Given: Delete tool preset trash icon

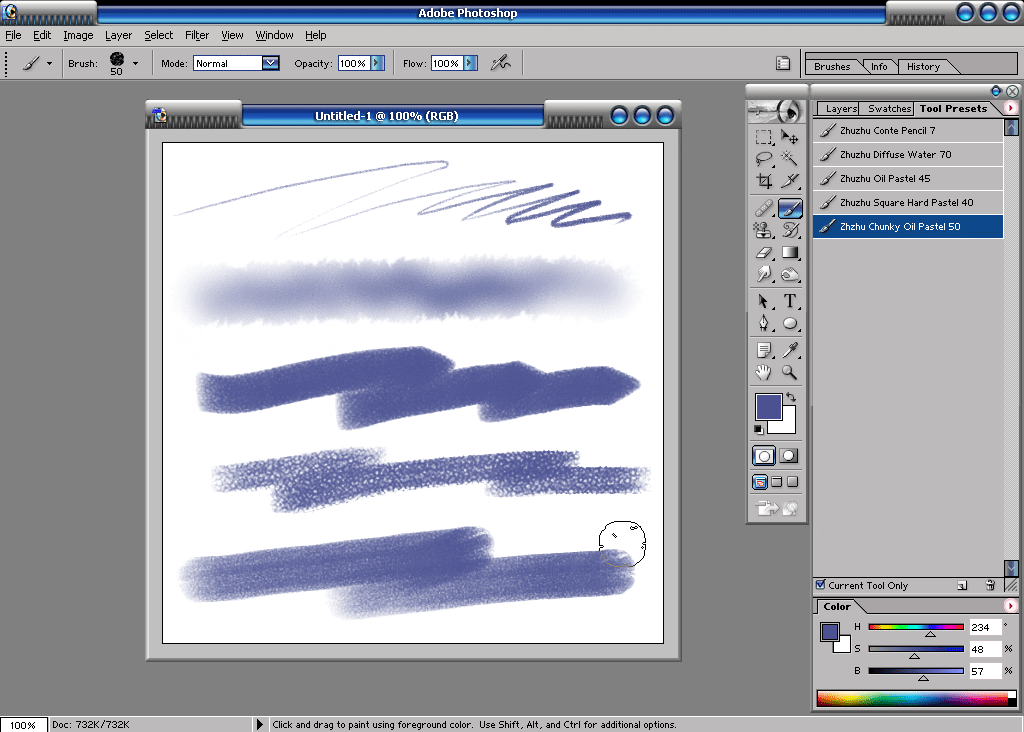Looking at the screenshot, I should [x=990, y=586].
